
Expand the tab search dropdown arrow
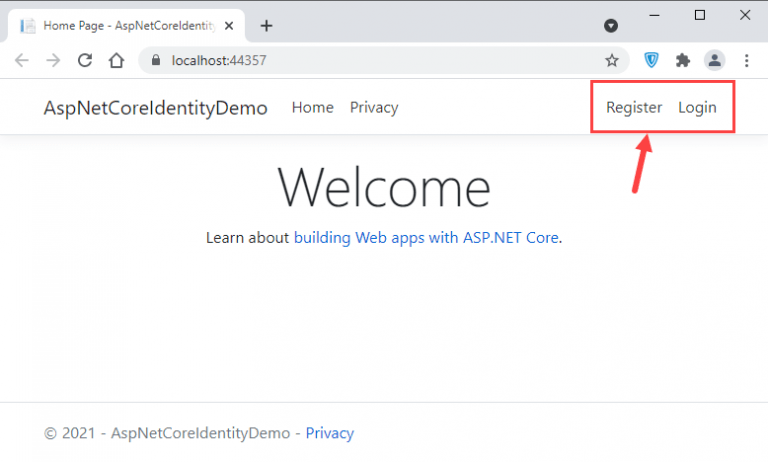click(611, 26)
